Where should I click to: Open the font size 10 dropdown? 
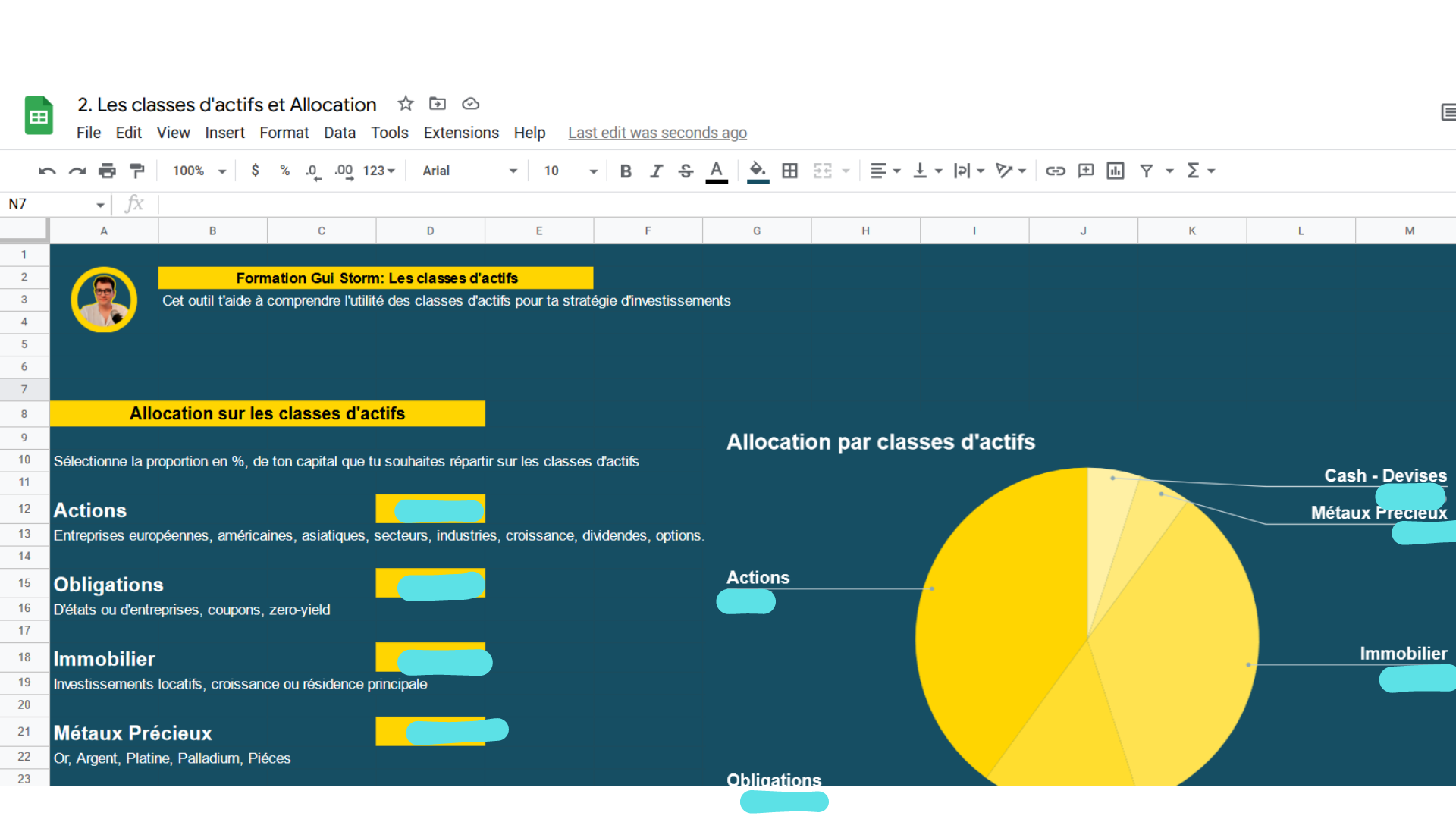(570, 171)
